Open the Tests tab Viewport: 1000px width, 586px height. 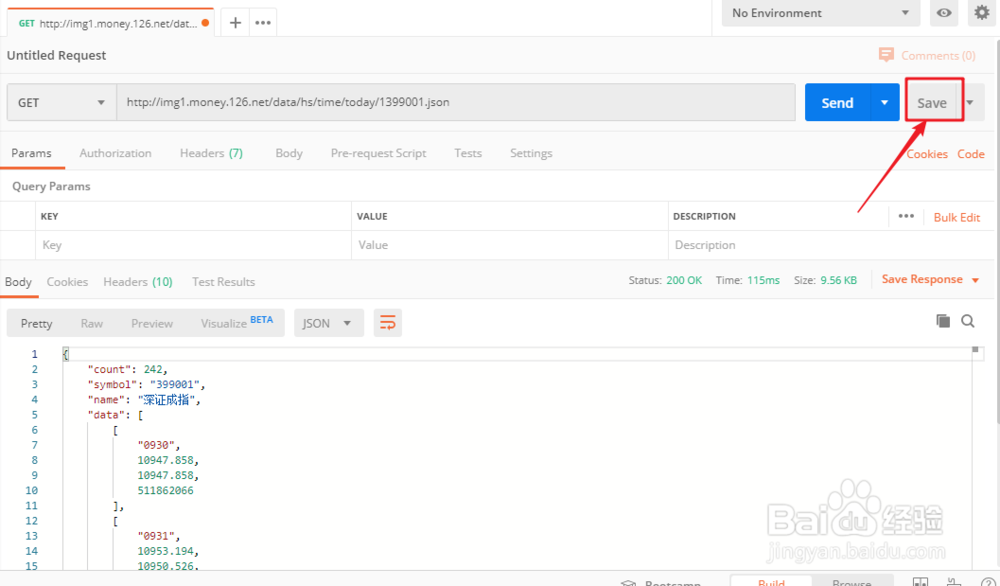click(x=468, y=153)
